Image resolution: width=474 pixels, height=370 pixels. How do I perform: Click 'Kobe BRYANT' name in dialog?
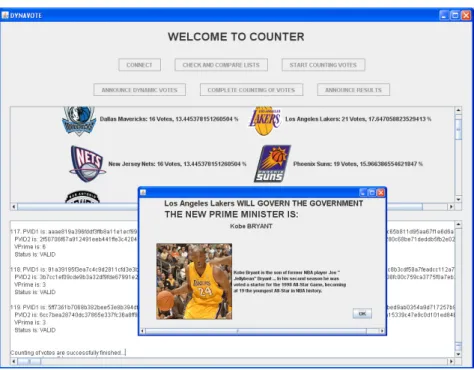coord(251,226)
